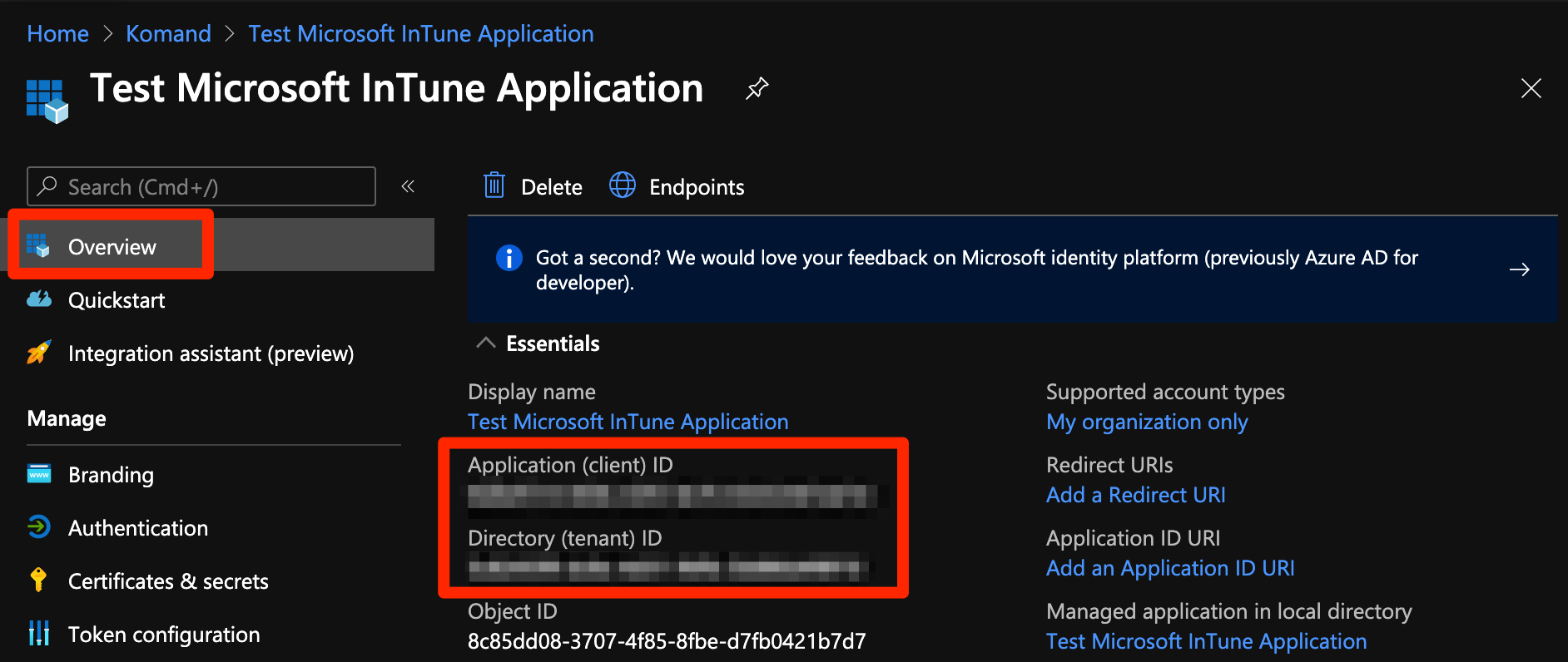The image size is (1568, 662).
Task: Click the Integration assistant rocket icon
Action: [x=39, y=353]
